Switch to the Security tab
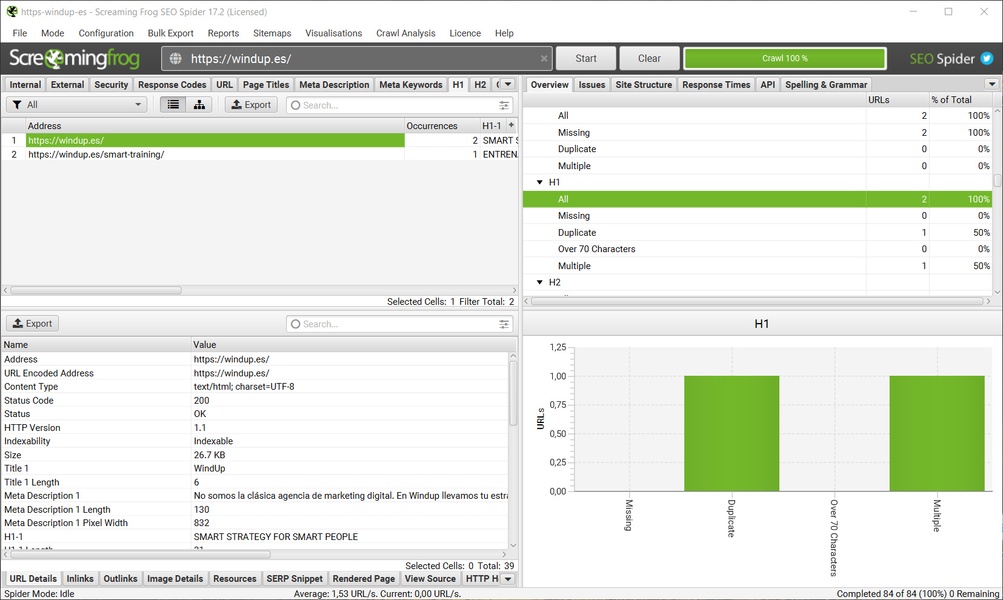The height and width of the screenshot is (600, 1003). pyautogui.click(x=111, y=84)
